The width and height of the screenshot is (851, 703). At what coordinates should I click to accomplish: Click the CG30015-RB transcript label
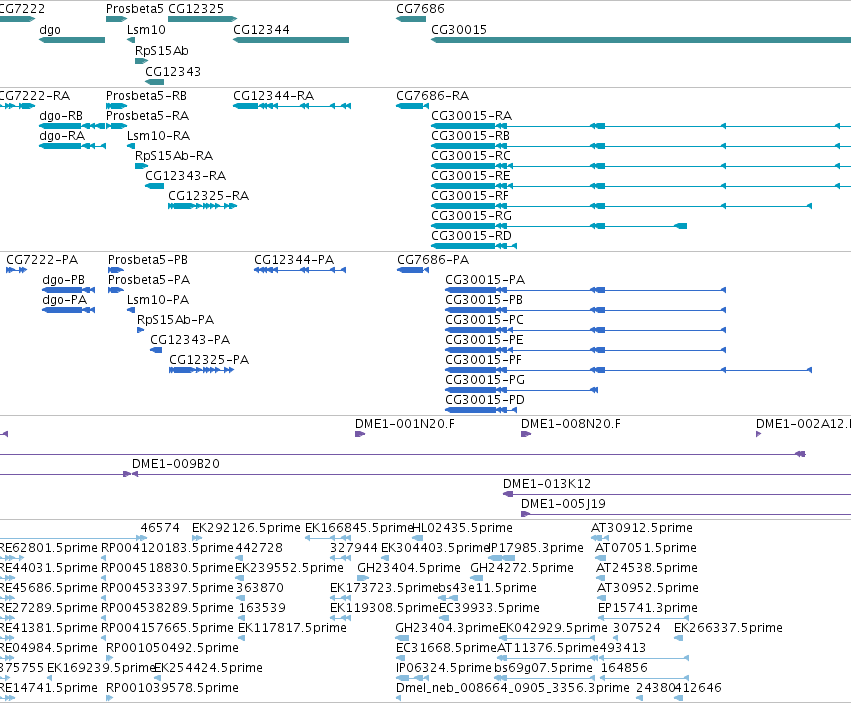(x=470, y=136)
